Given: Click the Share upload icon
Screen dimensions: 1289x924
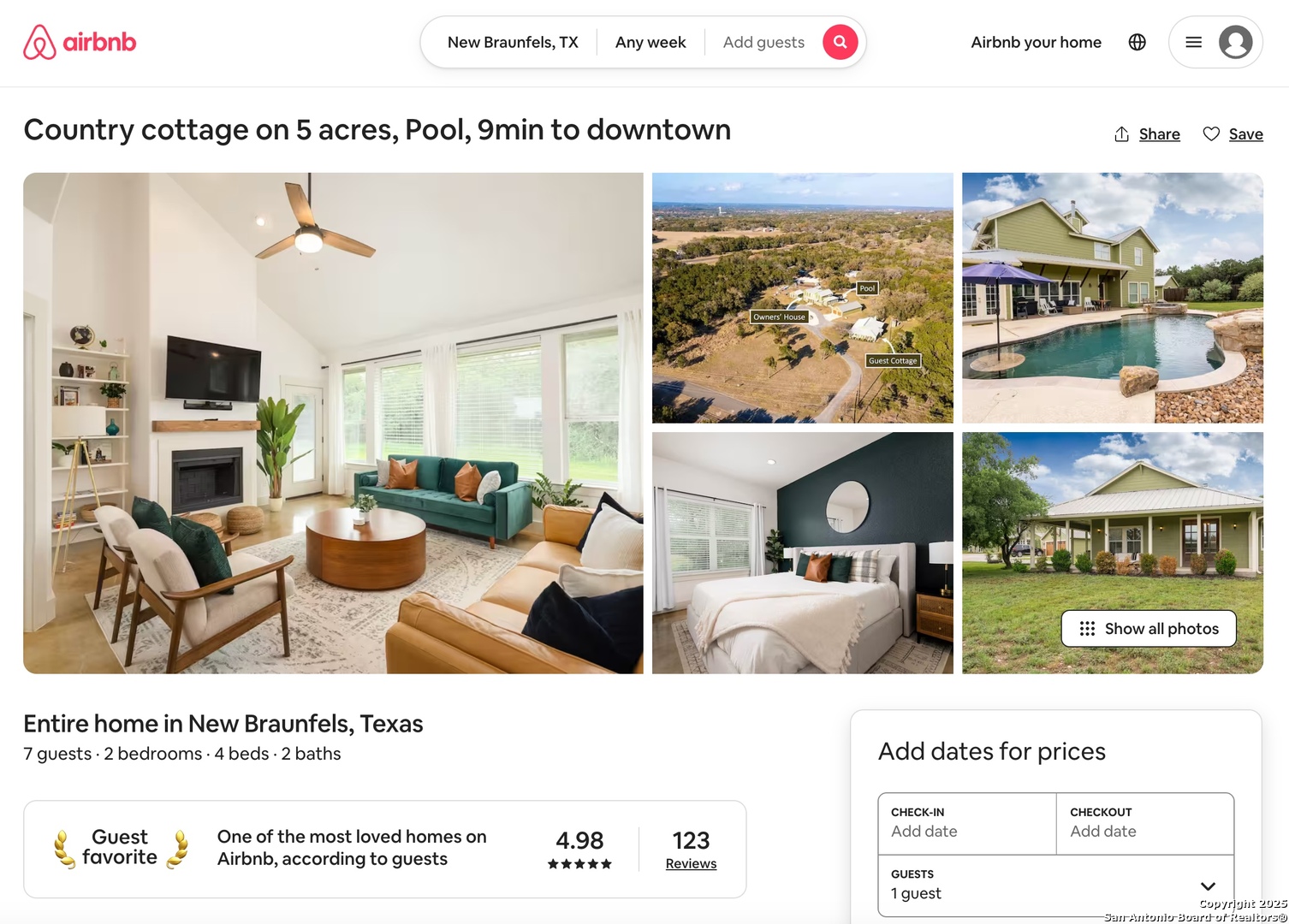Looking at the screenshot, I should (1121, 134).
